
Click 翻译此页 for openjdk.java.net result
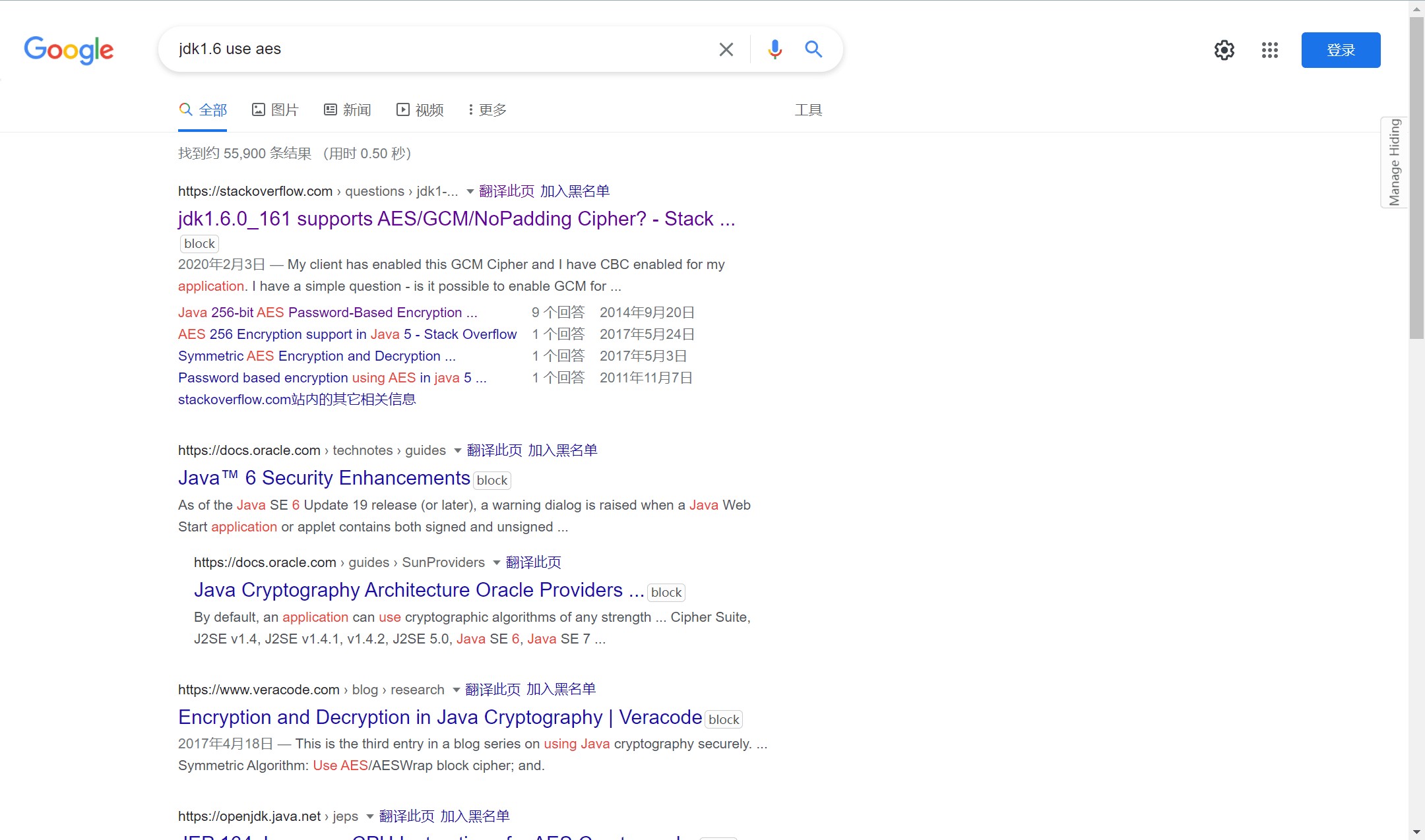pyautogui.click(x=407, y=816)
